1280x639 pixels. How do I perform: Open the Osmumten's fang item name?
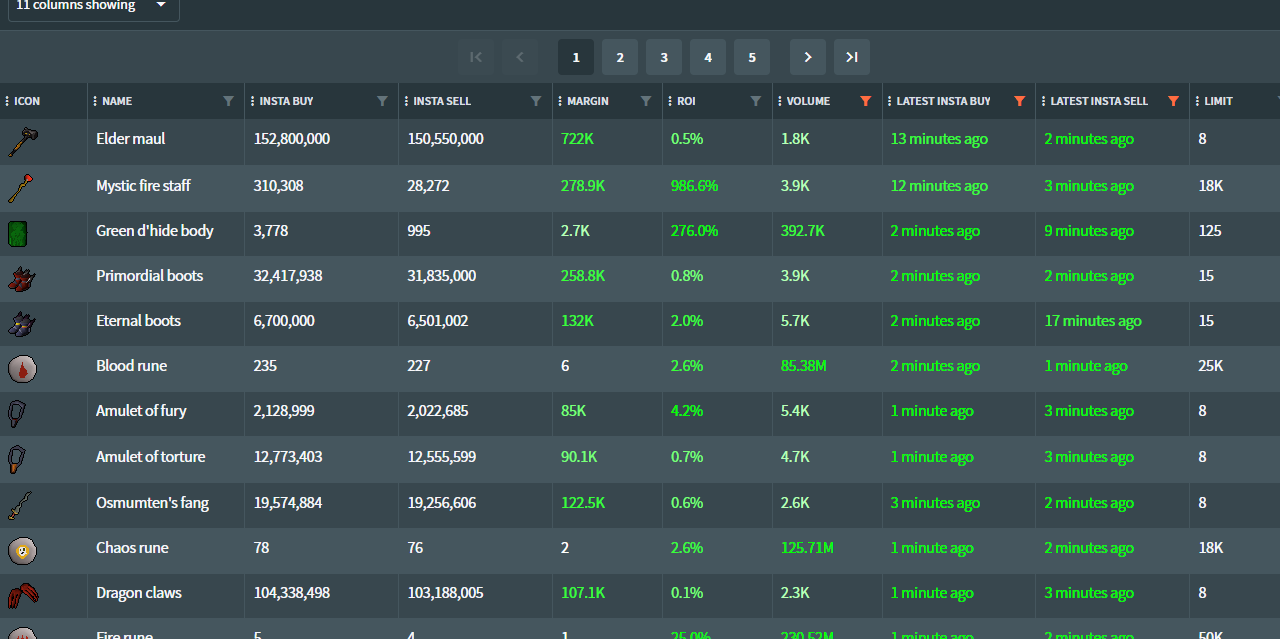coord(152,503)
